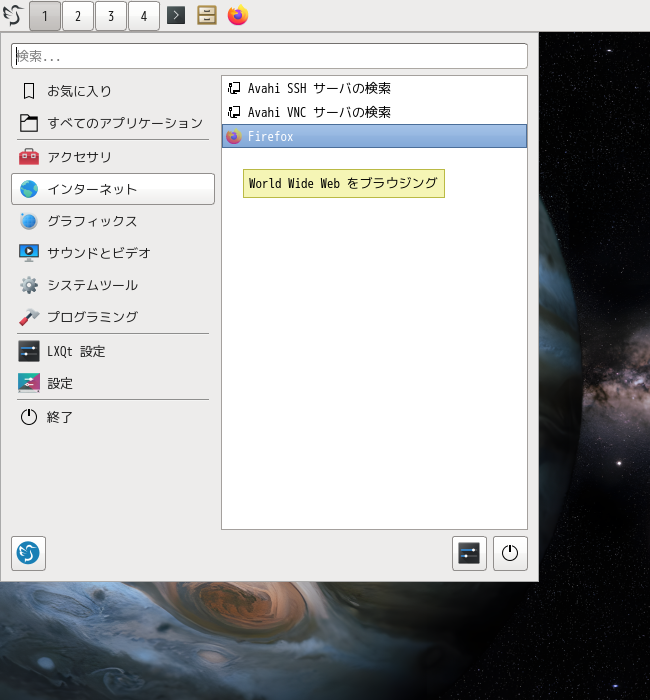This screenshot has width=650, height=700.
Task: Click the bookmark icon beside お気に入り
Action: 29,91
